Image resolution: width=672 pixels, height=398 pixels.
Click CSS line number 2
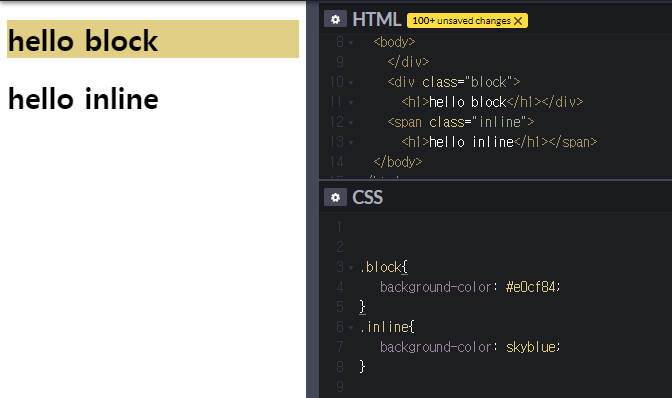click(340, 247)
